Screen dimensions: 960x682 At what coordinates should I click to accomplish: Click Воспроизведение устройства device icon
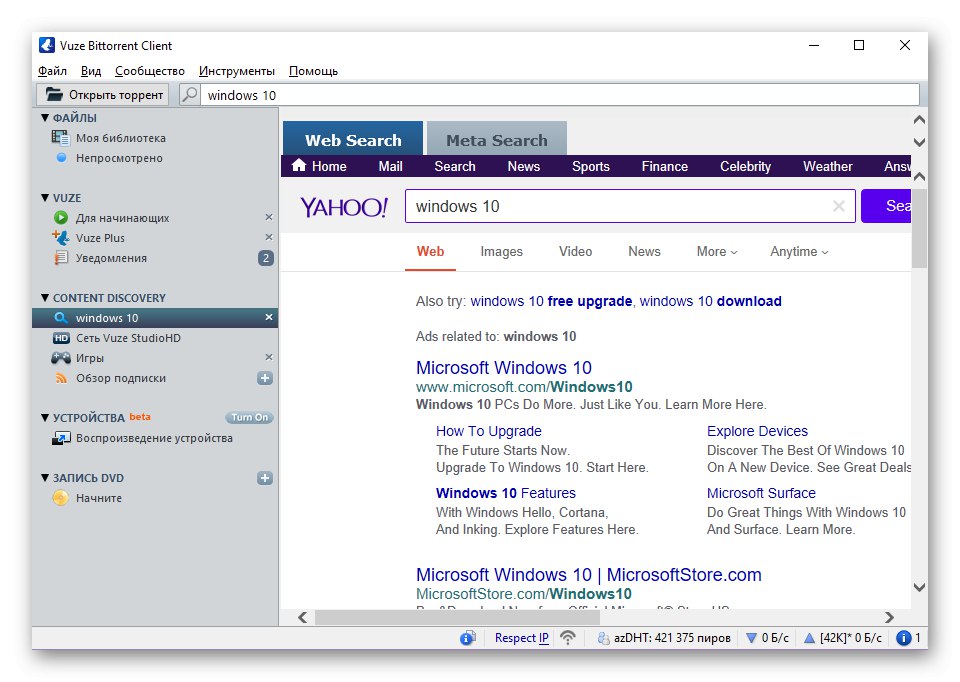click(61, 438)
